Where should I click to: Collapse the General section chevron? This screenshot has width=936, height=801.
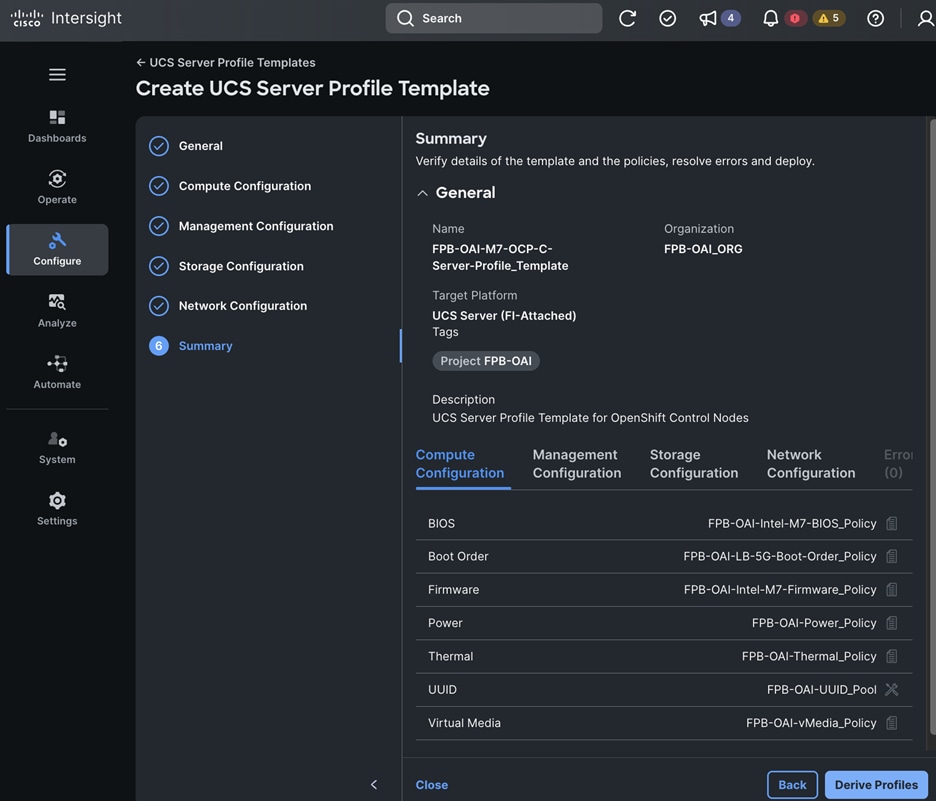[x=422, y=193]
